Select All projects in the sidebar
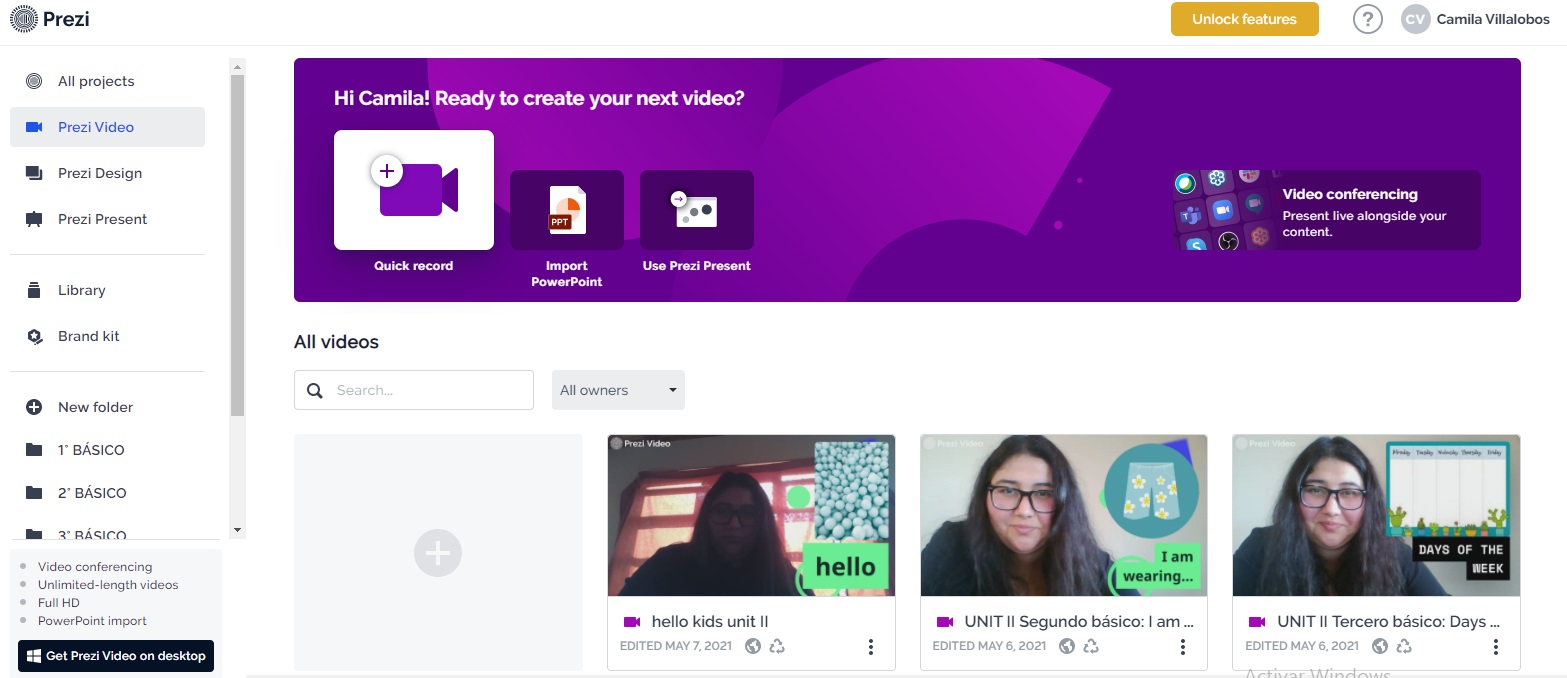The width and height of the screenshot is (1567, 678). pos(107,81)
